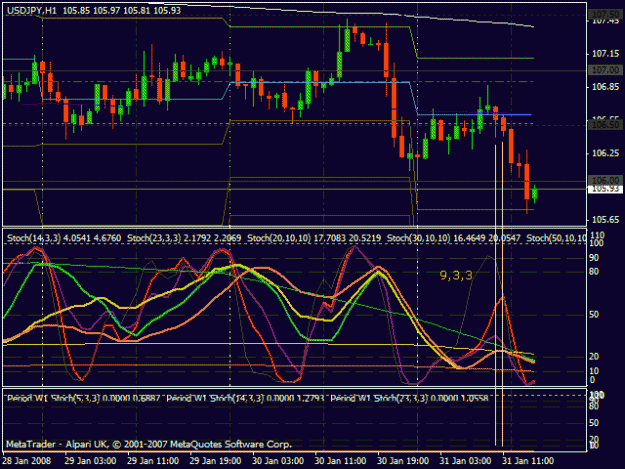Click the Period W1 Stoch(14,3,3) 0.0000 1.2793 label
625x469 pixels.
click(245, 398)
